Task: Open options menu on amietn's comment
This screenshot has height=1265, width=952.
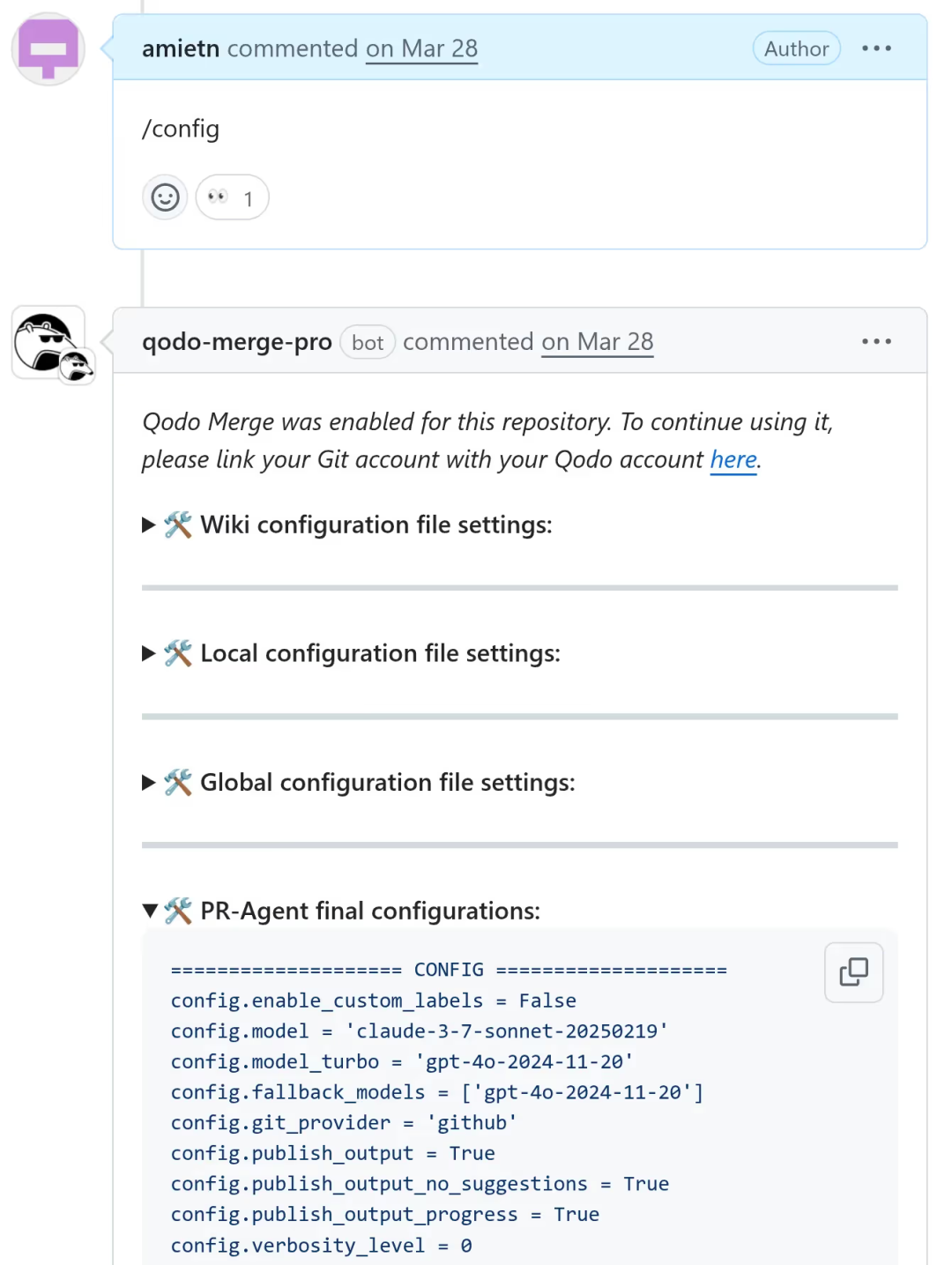Action: 876,48
